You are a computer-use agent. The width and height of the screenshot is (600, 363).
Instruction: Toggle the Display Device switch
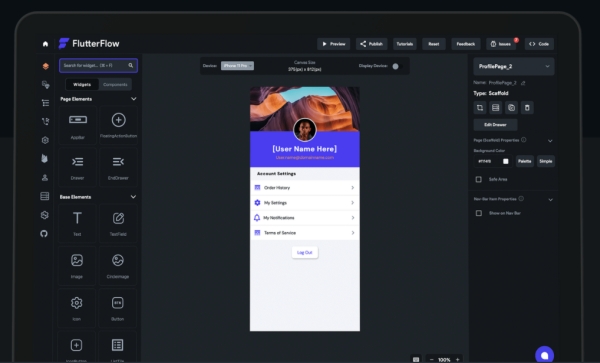[396, 66]
